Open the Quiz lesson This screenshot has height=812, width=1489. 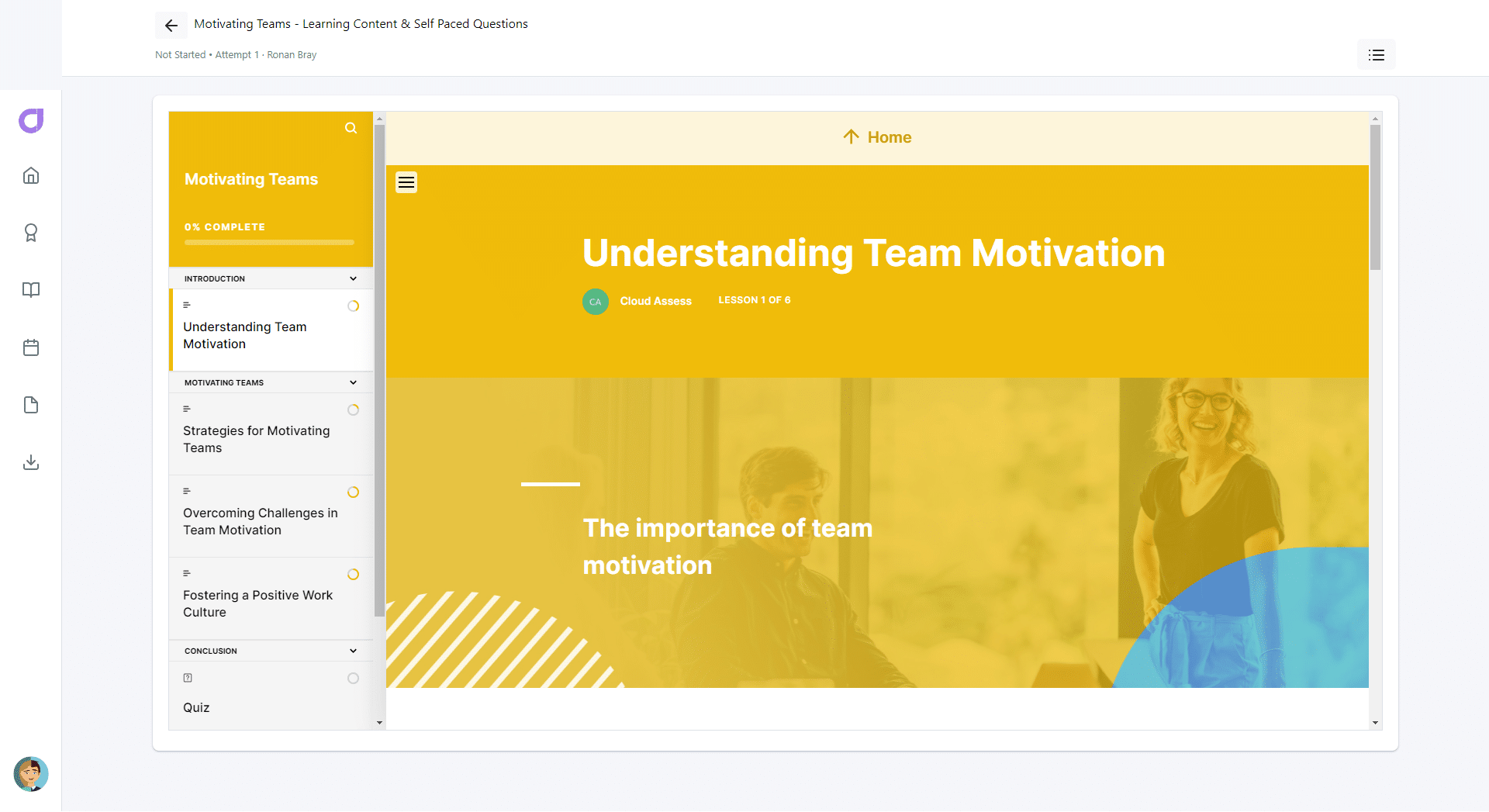(271, 695)
